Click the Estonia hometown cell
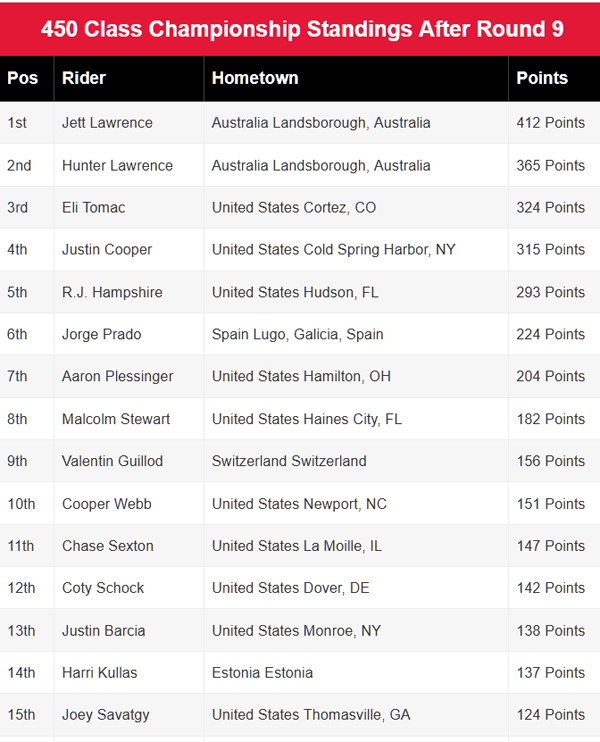600x742 pixels. 262,672
